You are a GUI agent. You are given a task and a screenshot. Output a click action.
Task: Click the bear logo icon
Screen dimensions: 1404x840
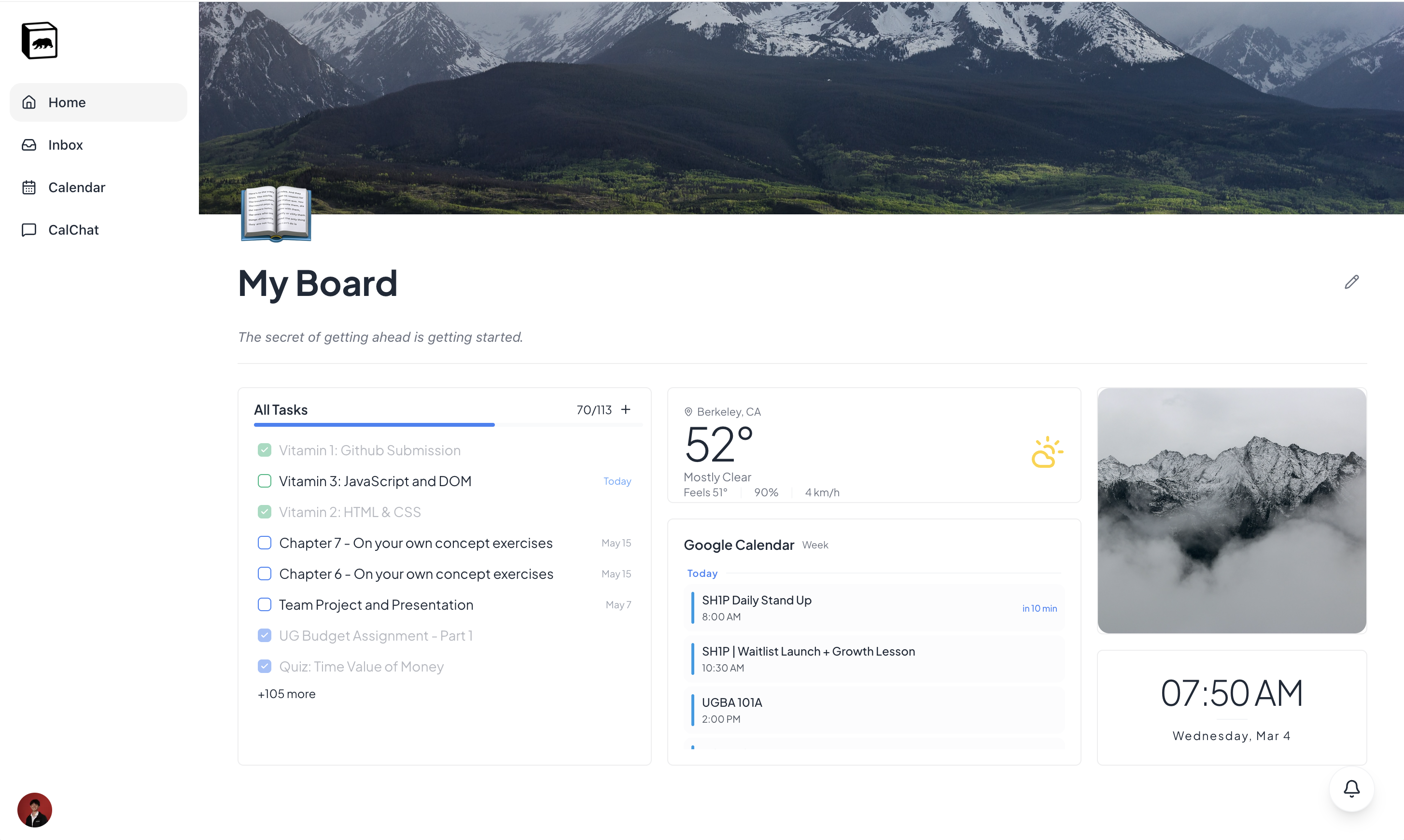39,41
